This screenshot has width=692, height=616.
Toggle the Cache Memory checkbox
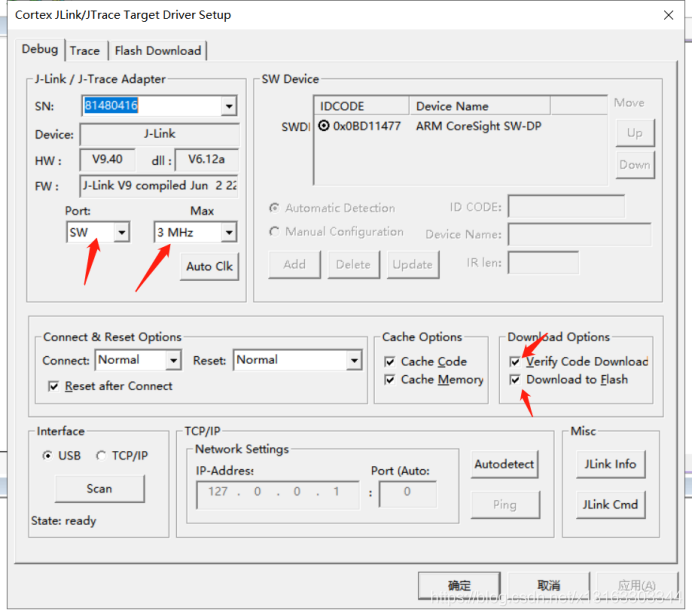[x=389, y=379]
